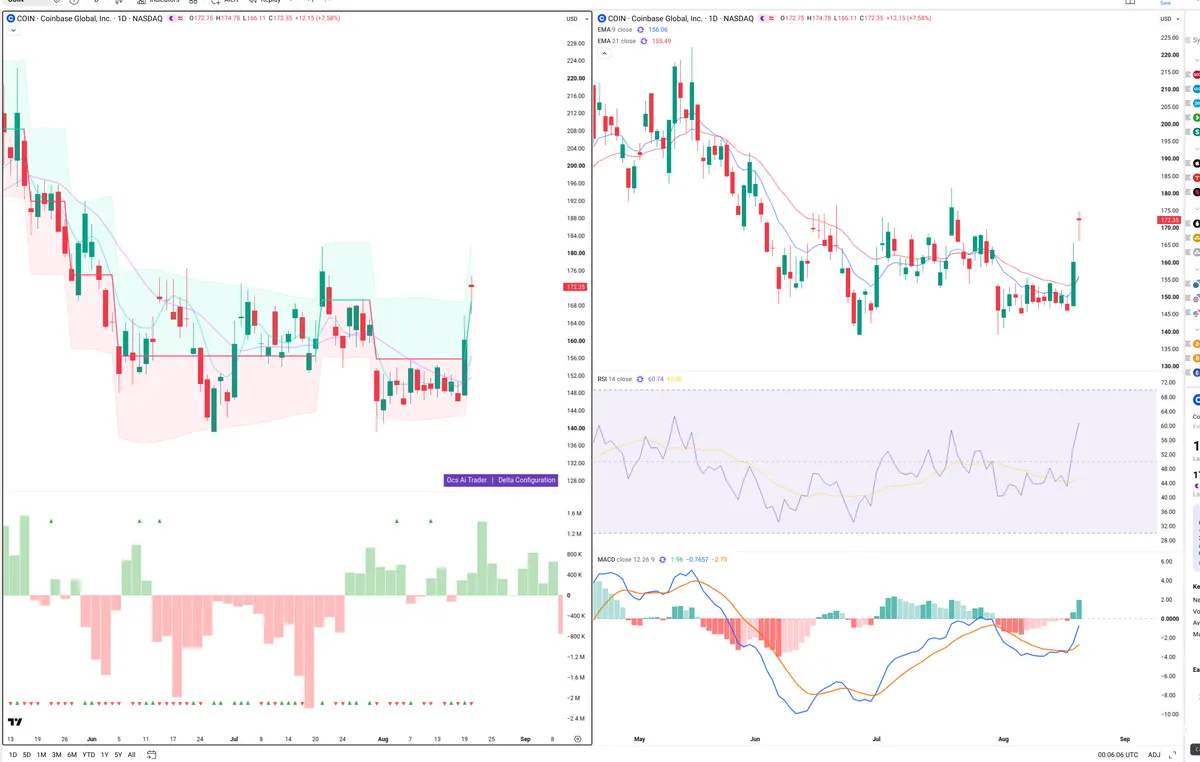Select the 1M time range
The height and width of the screenshot is (762, 1200).
coord(41,755)
